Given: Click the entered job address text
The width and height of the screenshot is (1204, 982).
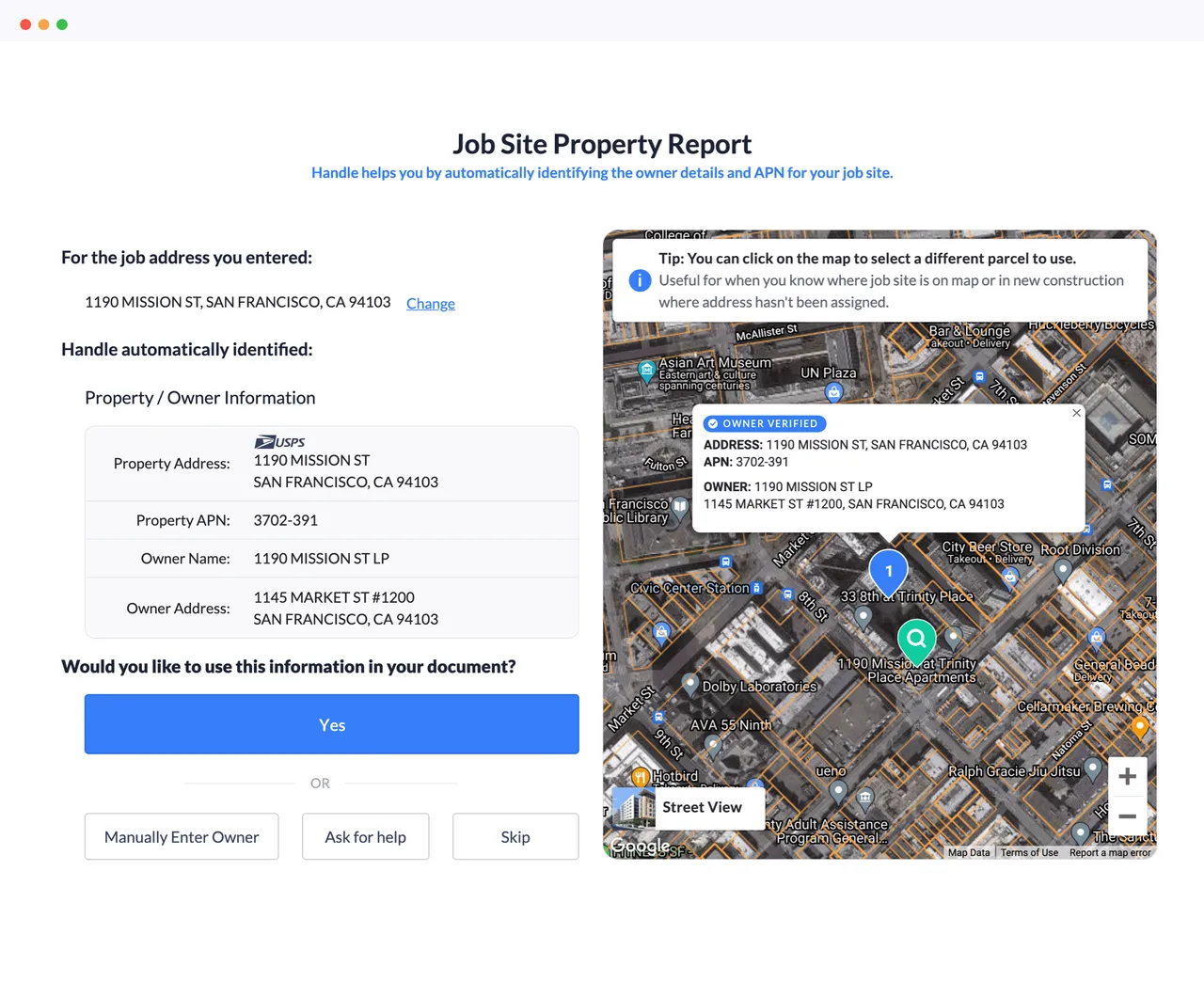Looking at the screenshot, I should click(x=237, y=302).
